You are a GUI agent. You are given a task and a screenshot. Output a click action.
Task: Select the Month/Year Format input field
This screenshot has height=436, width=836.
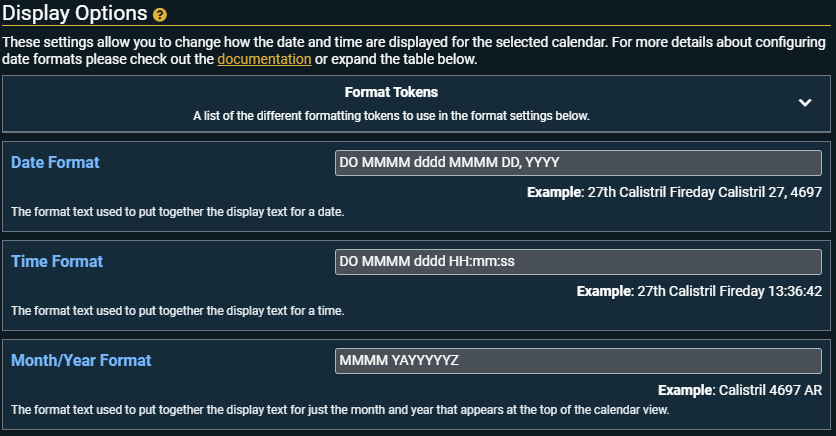[578, 360]
